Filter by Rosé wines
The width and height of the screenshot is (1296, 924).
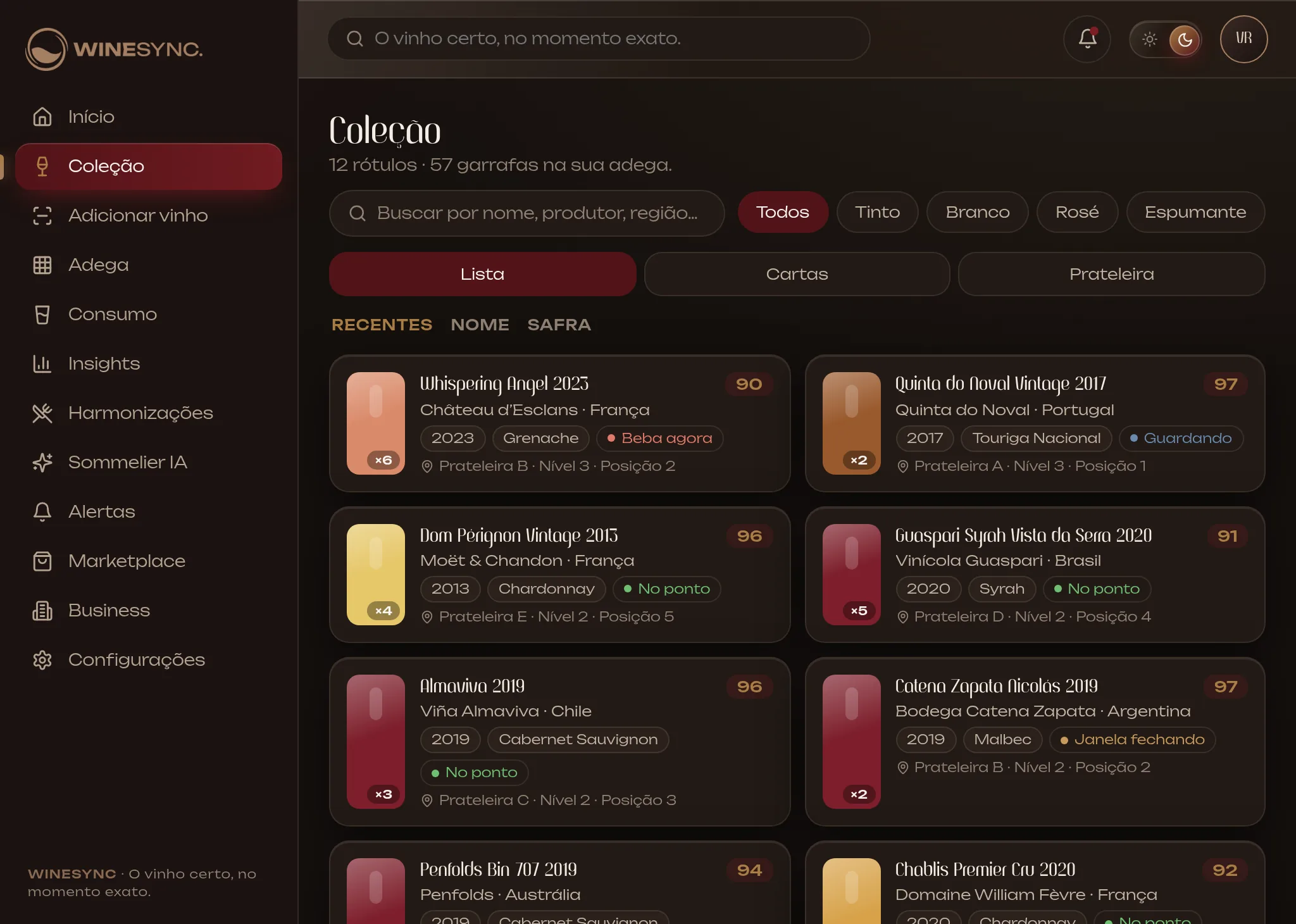point(1077,212)
